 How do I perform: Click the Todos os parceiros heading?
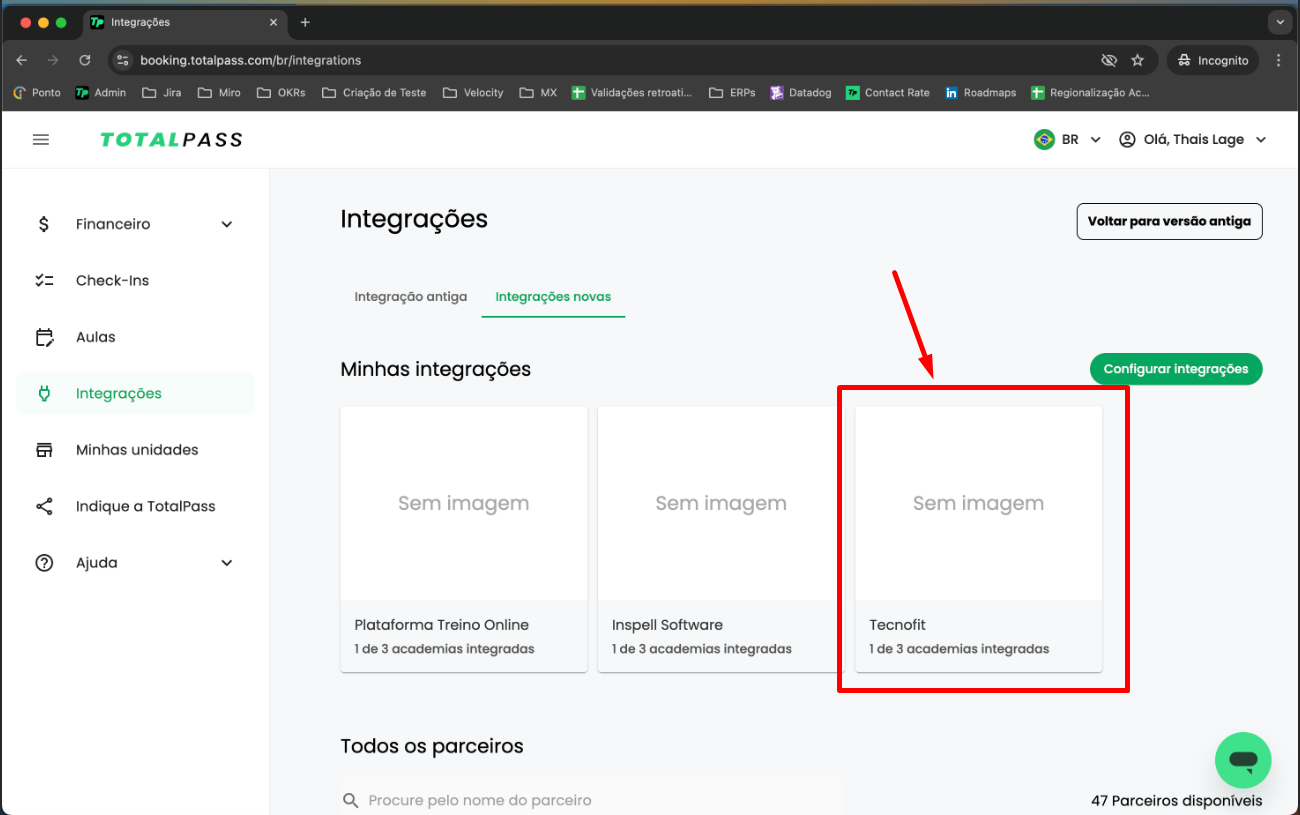pyautogui.click(x=432, y=746)
